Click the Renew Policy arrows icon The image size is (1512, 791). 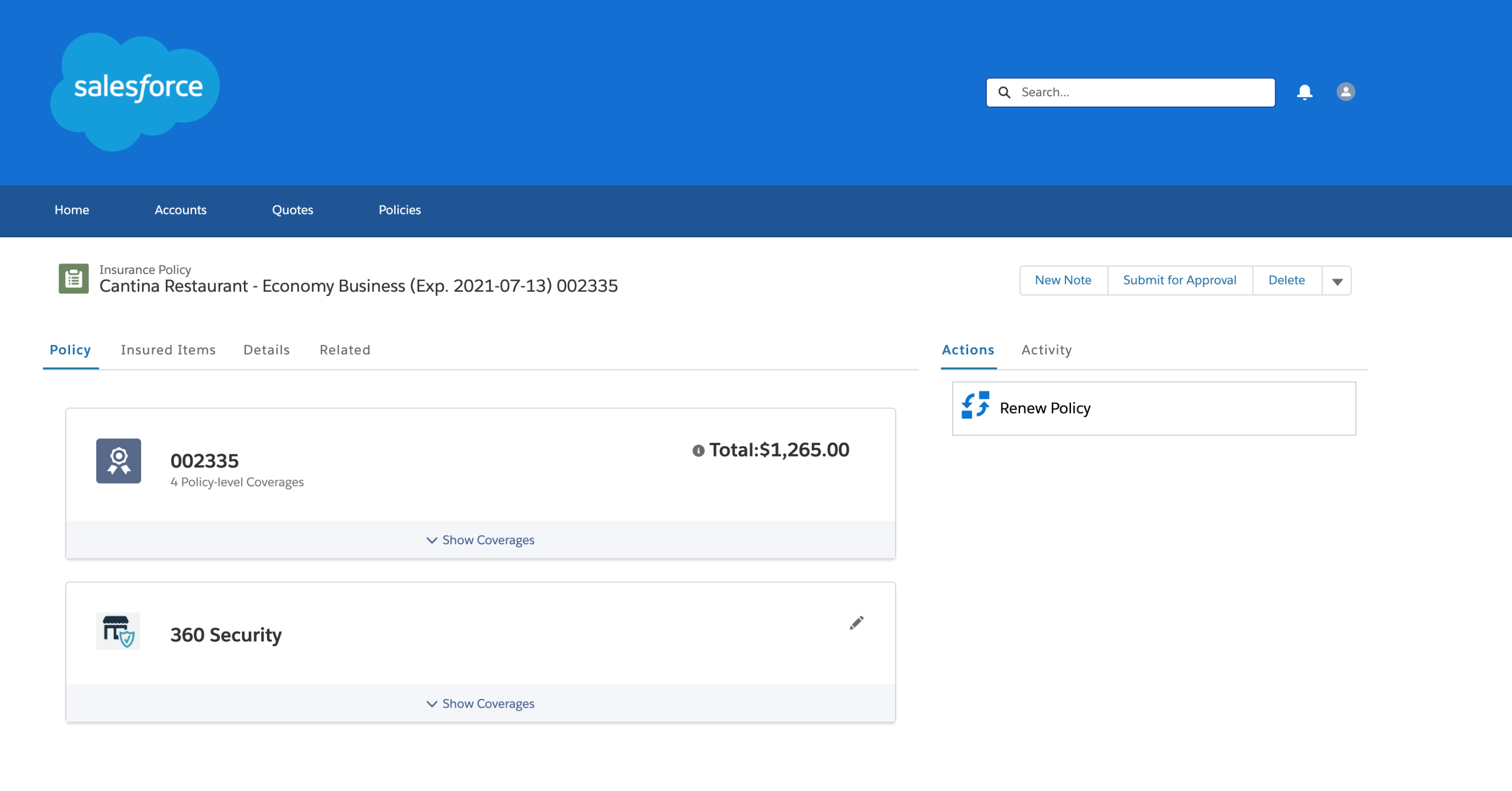(975, 406)
